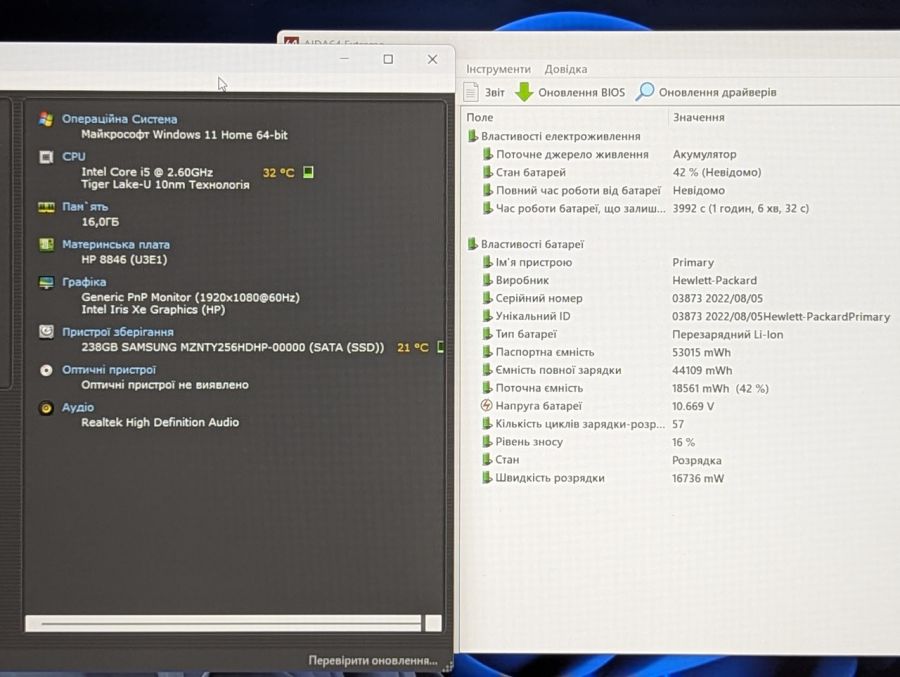This screenshot has width=900, height=677.
Task: Click the Поле column header
Action: click(x=480, y=117)
